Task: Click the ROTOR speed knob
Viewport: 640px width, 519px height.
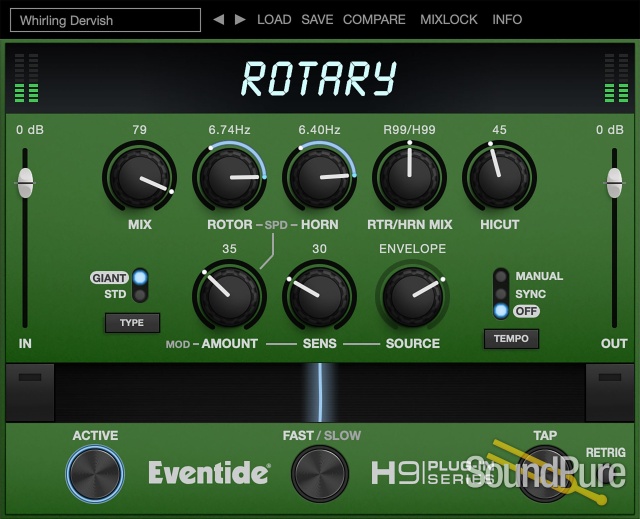Action: (x=230, y=177)
